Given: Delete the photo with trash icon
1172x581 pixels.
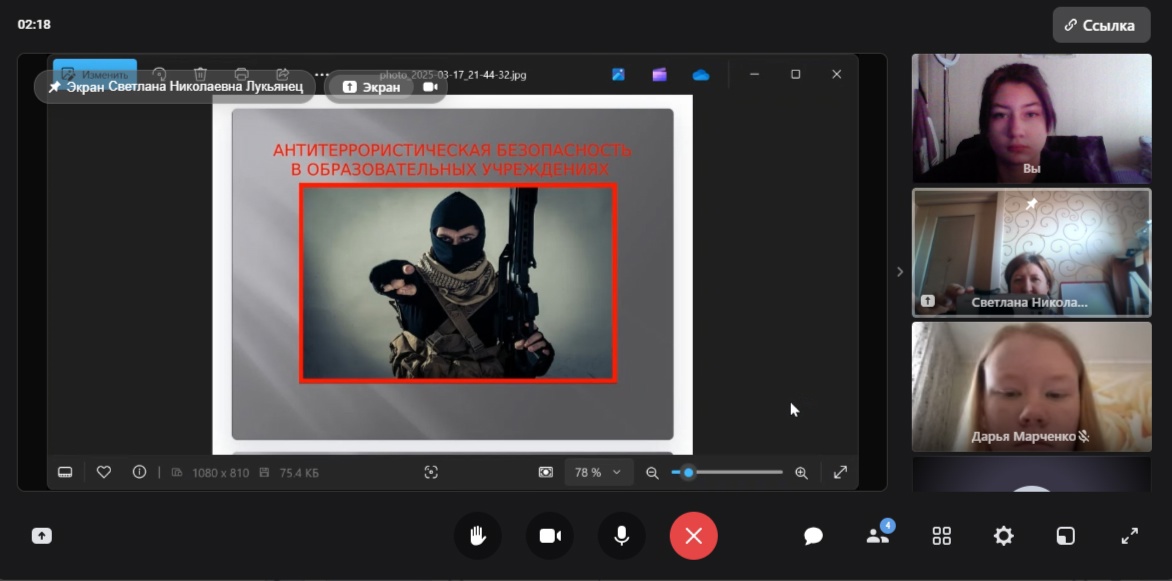Looking at the screenshot, I should pyautogui.click(x=200, y=74).
